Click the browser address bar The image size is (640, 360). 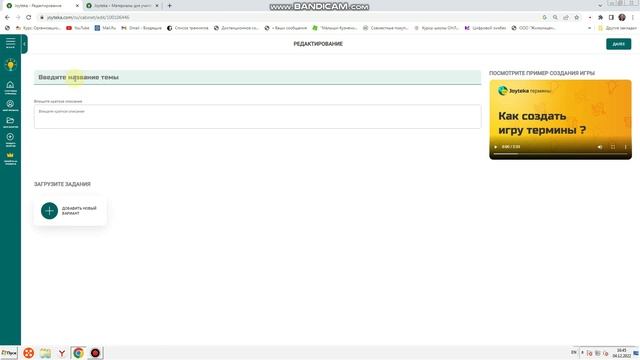coord(286,17)
